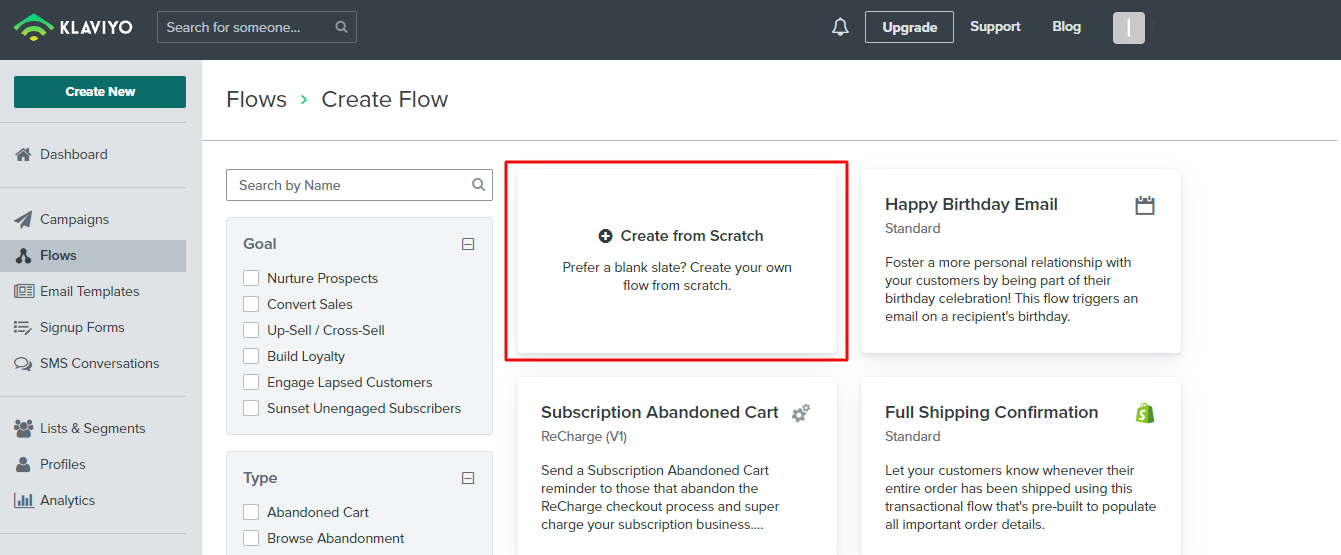Go to Email Templates in sidebar

pyautogui.click(x=89, y=291)
